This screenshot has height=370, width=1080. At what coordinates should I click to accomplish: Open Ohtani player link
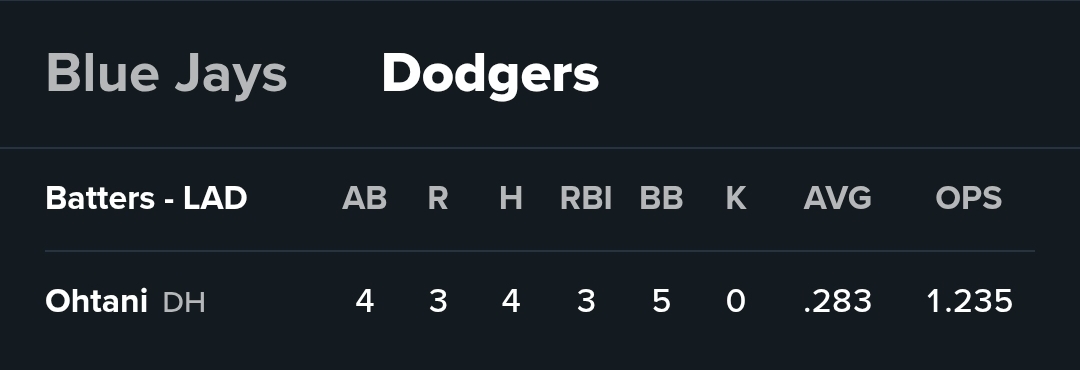pyautogui.click(x=96, y=302)
